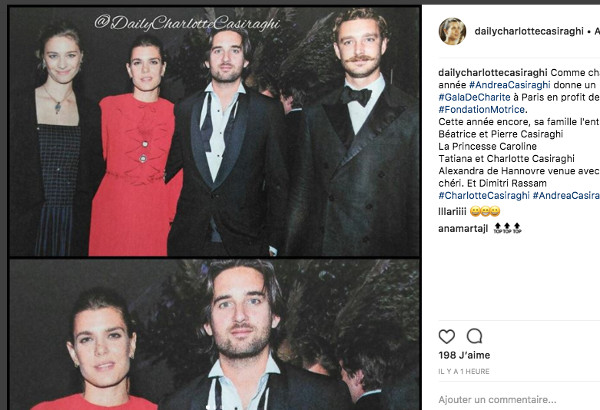The image size is (600, 410).
Task: Visit commenter anamartajl's profile
Action: [x=463, y=229]
